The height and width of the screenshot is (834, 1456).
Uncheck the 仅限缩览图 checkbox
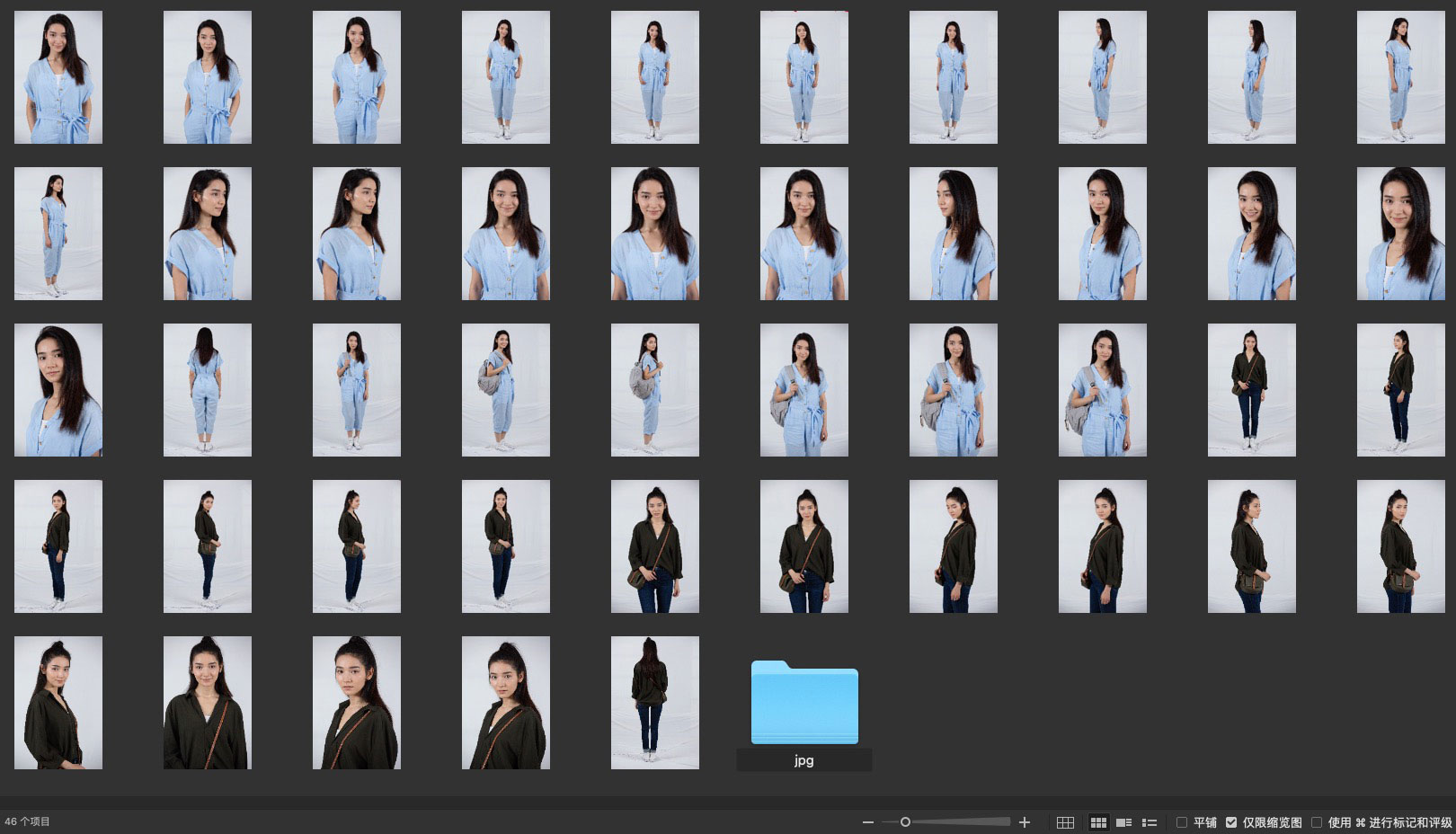pyautogui.click(x=1231, y=822)
